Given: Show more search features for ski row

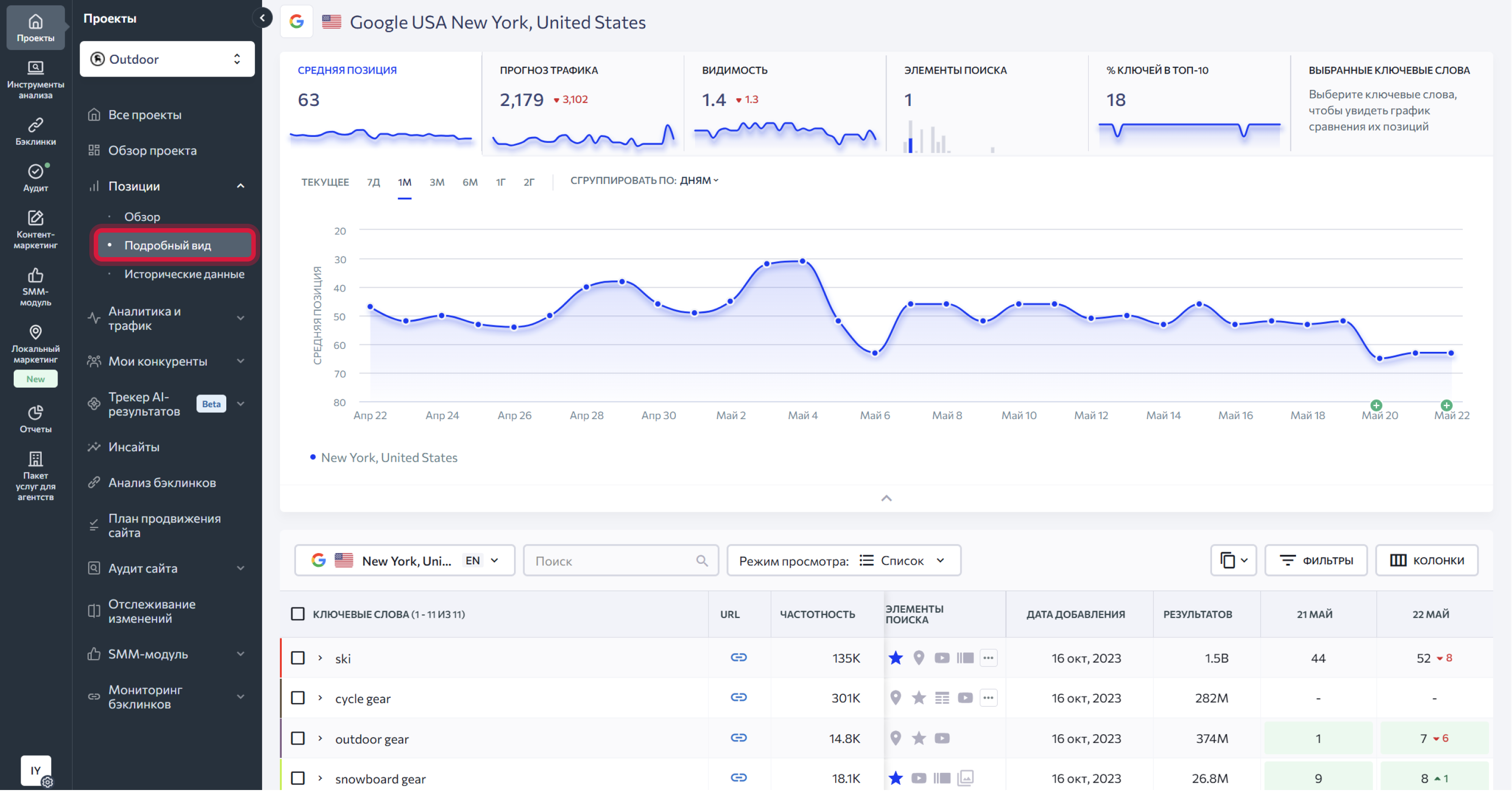Looking at the screenshot, I should pyautogui.click(x=988, y=658).
